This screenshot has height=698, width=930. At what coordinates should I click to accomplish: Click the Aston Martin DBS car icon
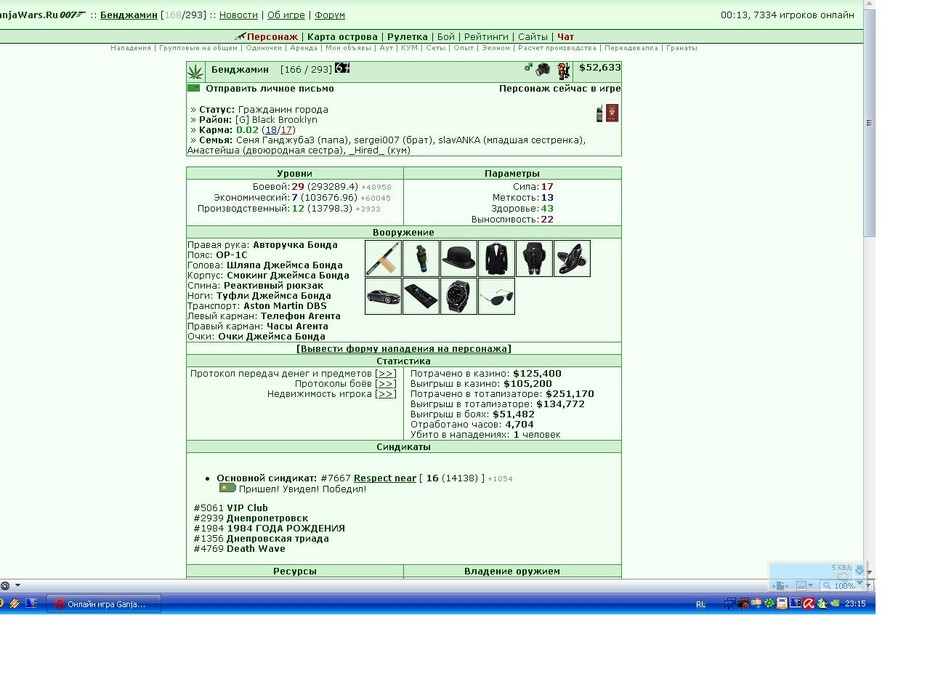pyautogui.click(x=383, y=297)
